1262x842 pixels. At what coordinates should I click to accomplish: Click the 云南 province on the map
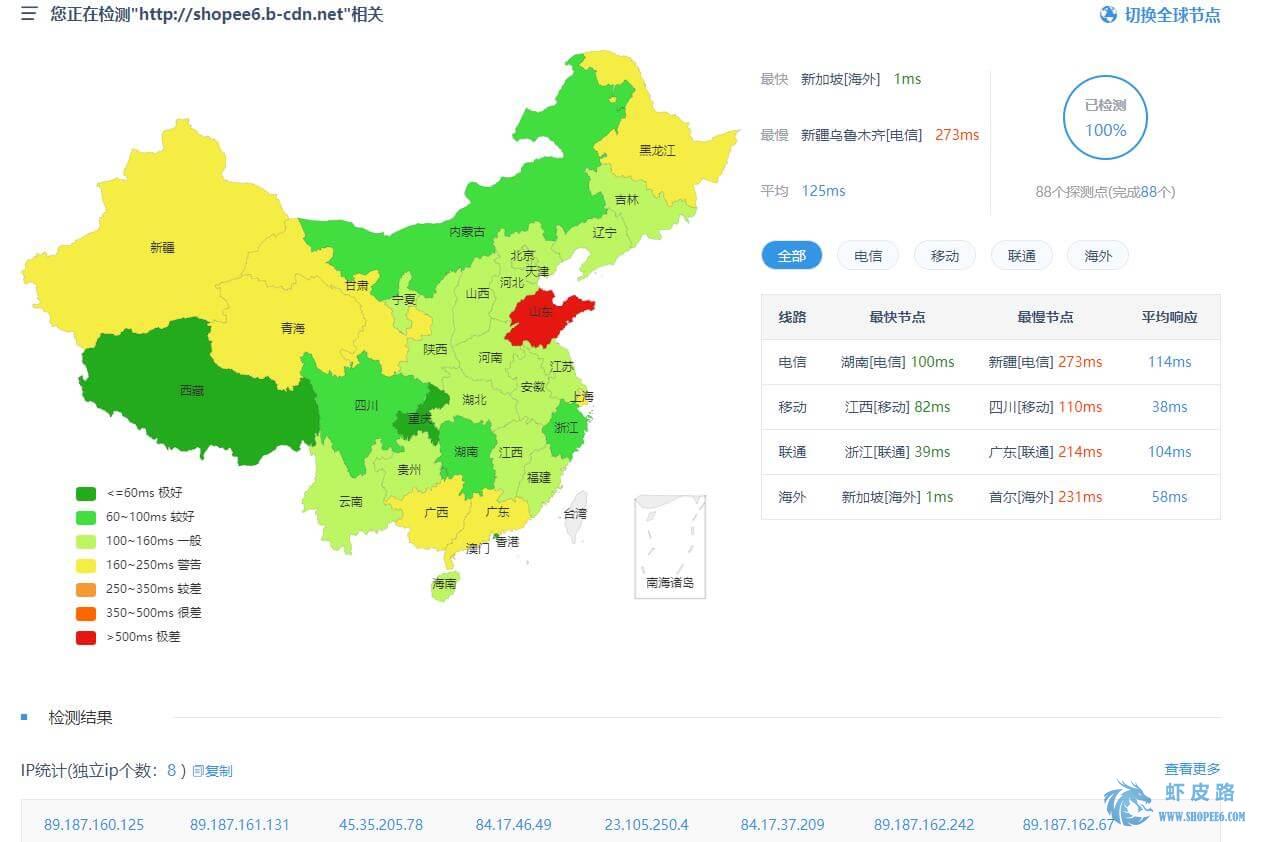pos(350,500)
